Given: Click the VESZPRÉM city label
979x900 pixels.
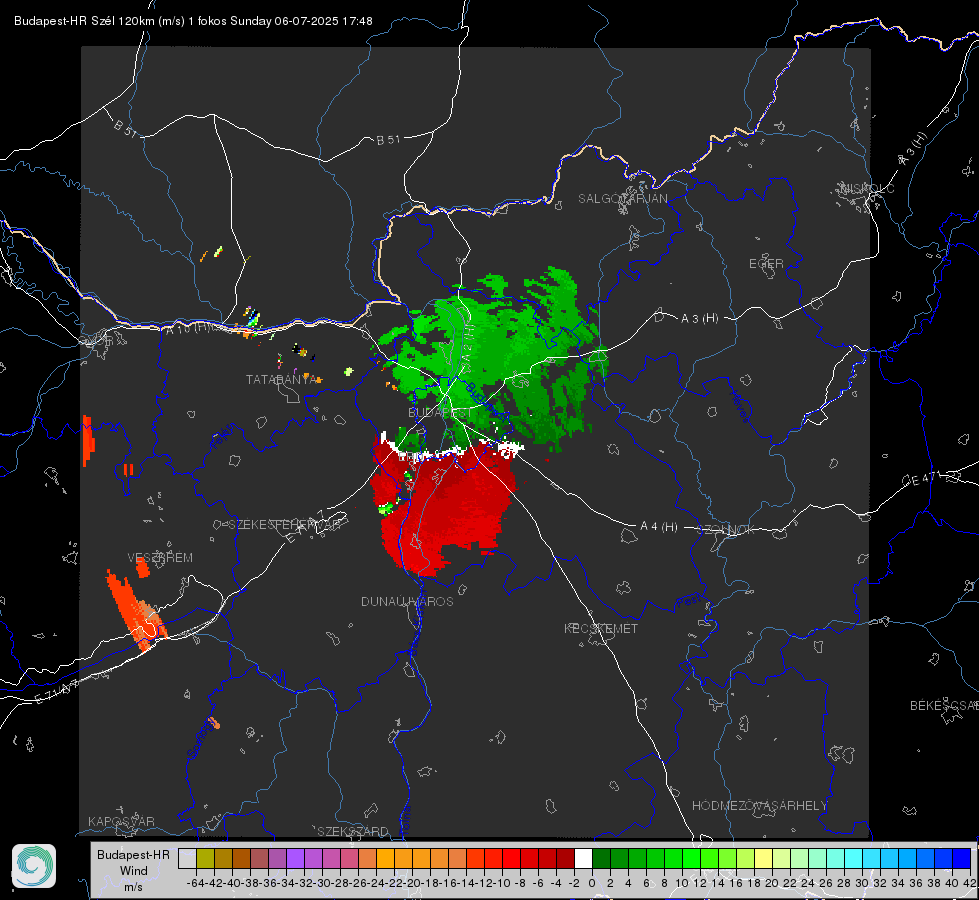Looking at the screenshot, I should [x=160, y=558].
